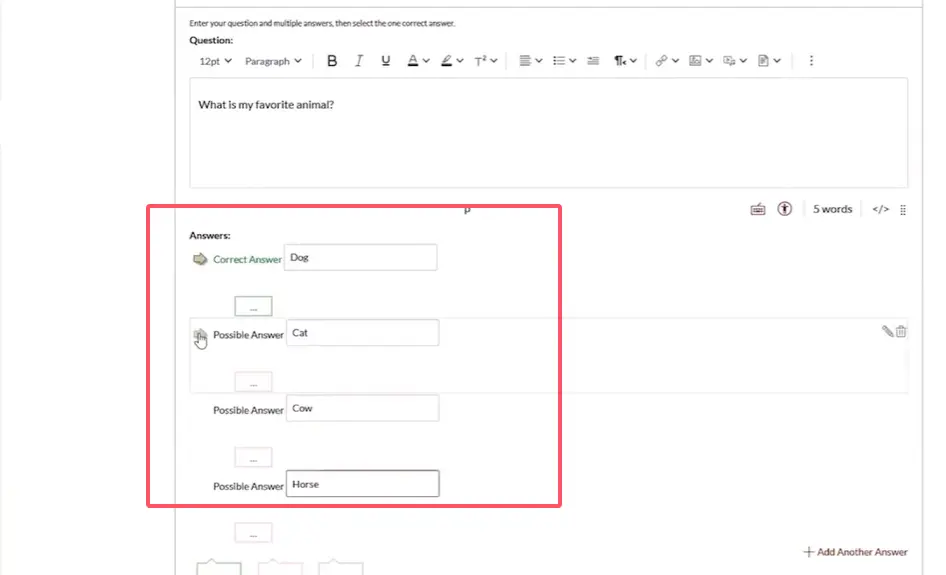Image resolution: width=946 pixels, height=575 pixels.
Task: Switch to the HTML editor view icon
Action: (880, 209)
